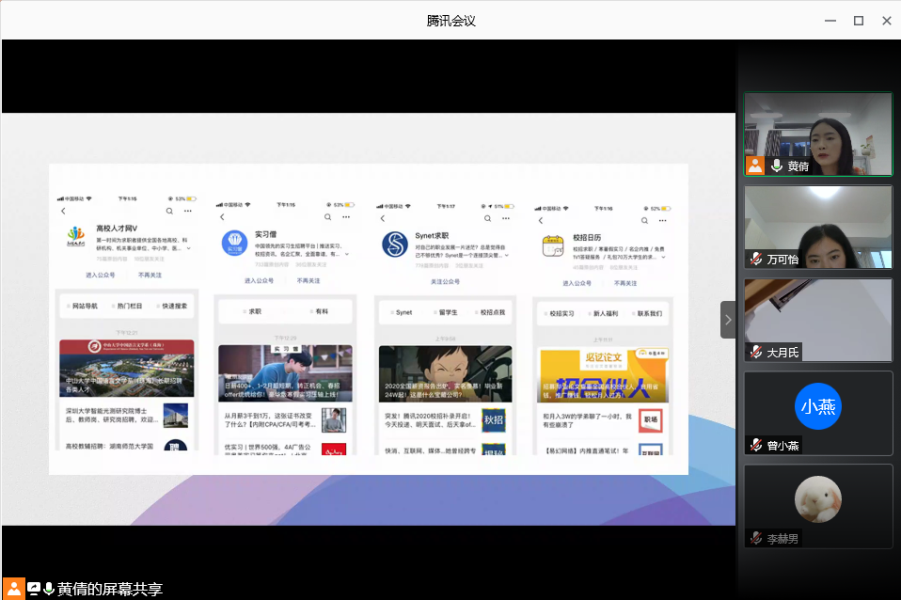Select 黄倩's video thumbnail
This screenshot has width=901, height=600.
818,134
